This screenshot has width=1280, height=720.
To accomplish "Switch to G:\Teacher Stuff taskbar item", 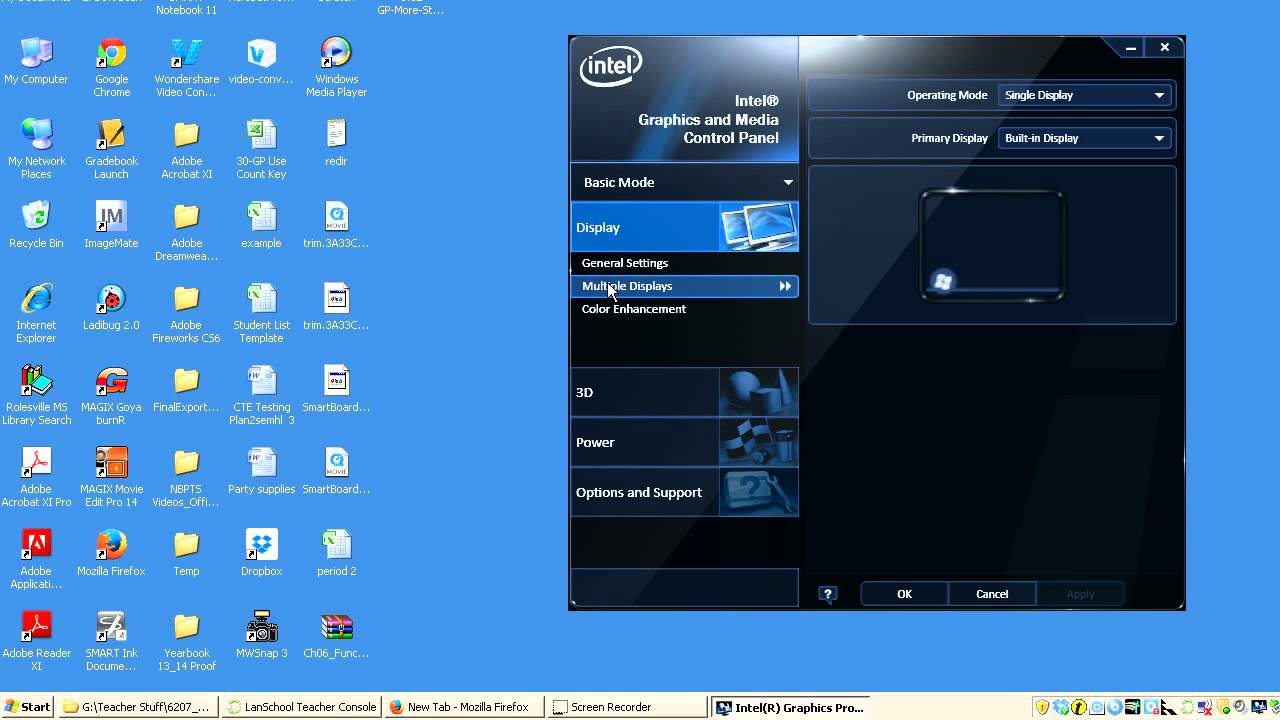I will (x=138, y=707).
